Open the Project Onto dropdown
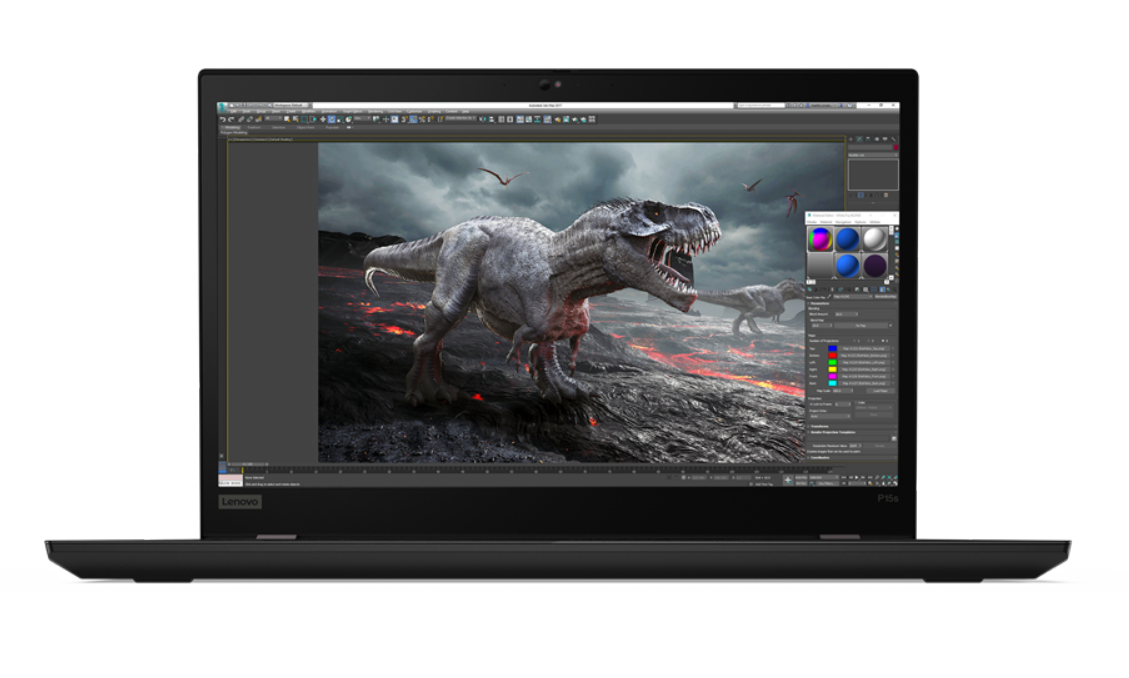 [x=830, y=416]
